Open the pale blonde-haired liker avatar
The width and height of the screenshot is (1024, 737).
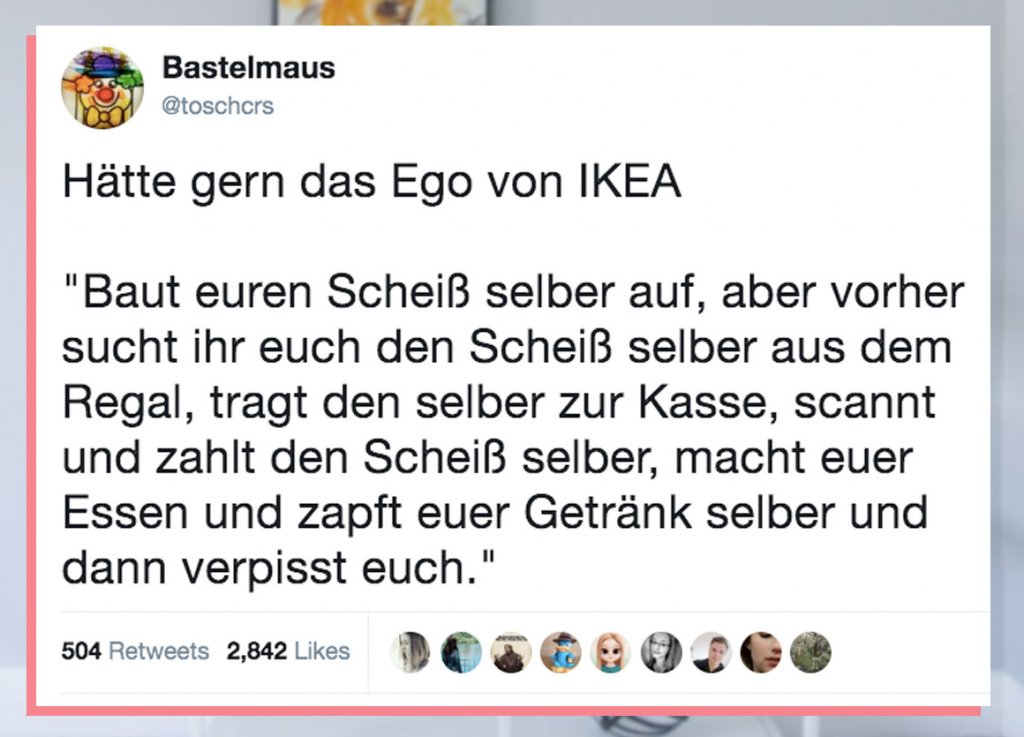pyautogui.click(x=410, y=652)
